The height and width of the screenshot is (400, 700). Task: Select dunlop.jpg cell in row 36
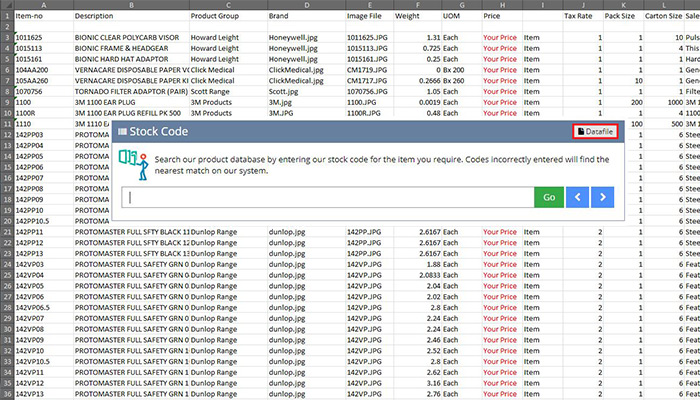307,394
